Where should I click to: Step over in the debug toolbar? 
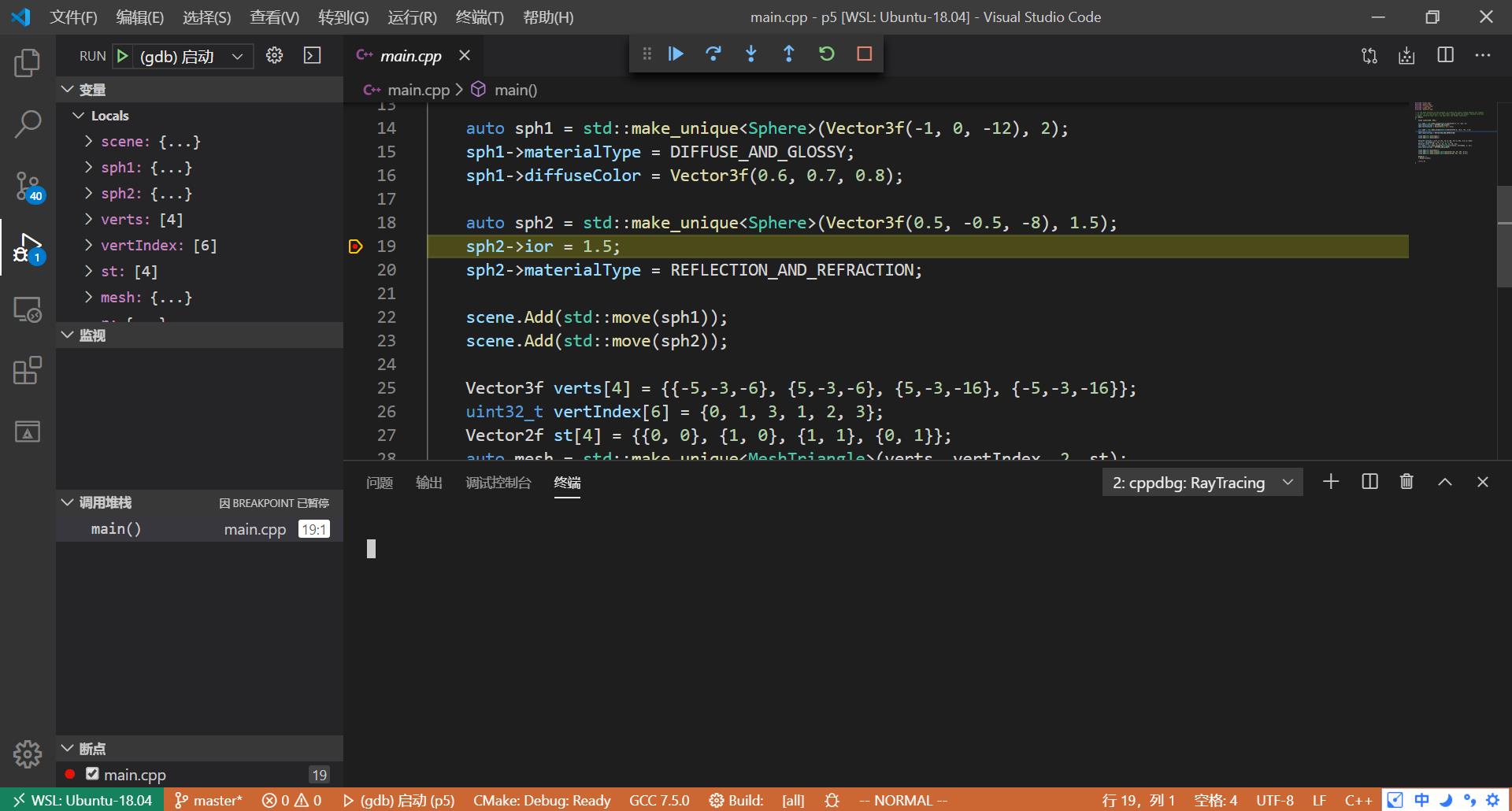pyautogui.click(x=713, y=54)
